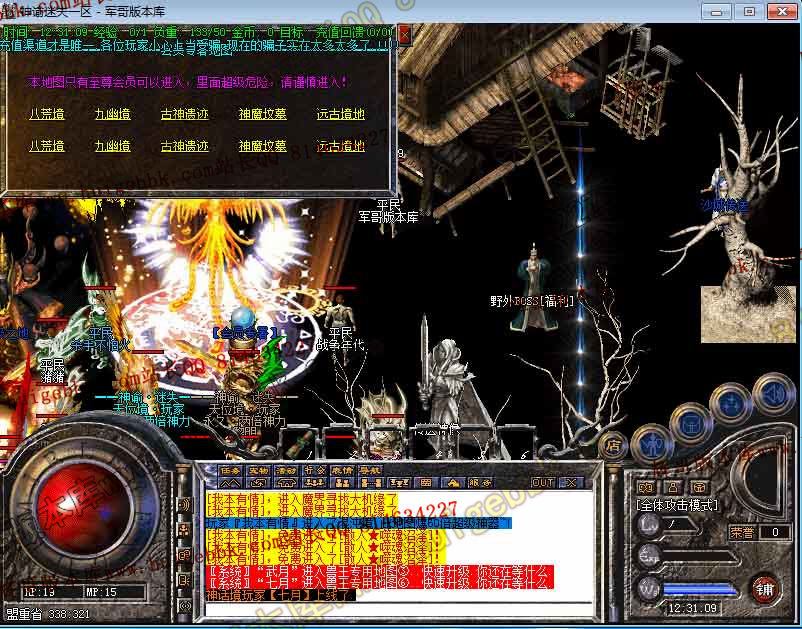Click the third small icon above attack mode
This screenshot has height=629, width=802.
point(700,487)
